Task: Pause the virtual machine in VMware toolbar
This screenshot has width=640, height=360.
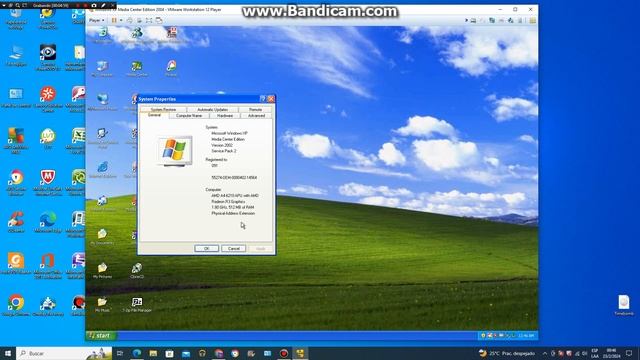Action: coord(114,20)
